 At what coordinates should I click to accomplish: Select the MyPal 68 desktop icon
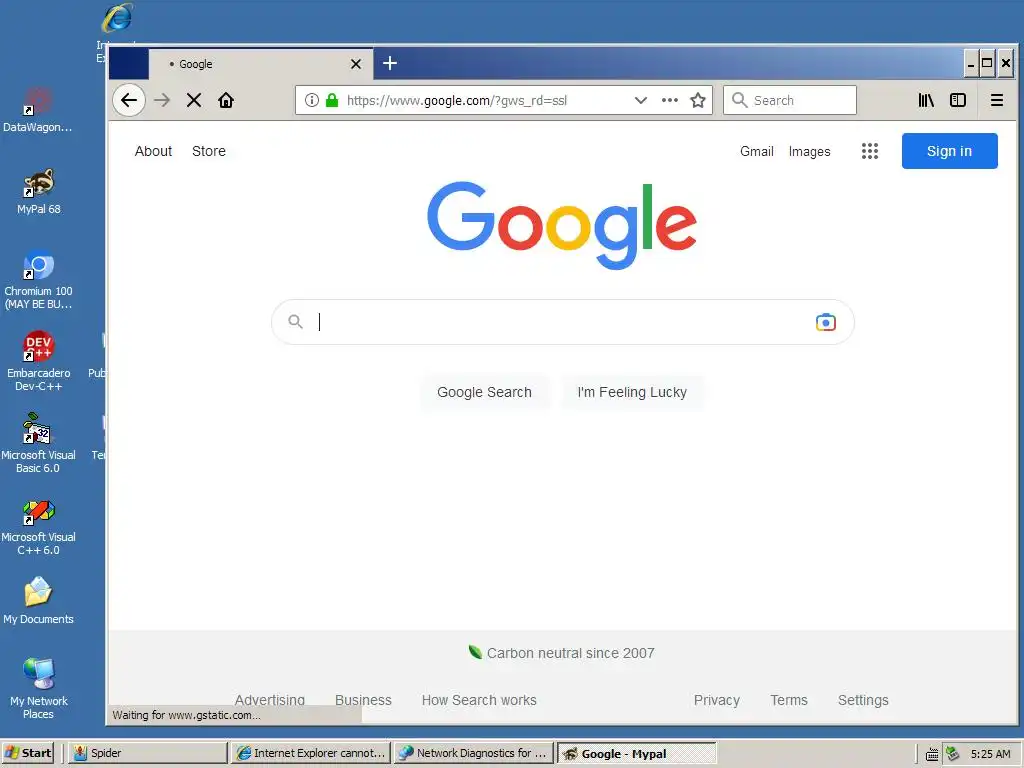coord(39,191)
